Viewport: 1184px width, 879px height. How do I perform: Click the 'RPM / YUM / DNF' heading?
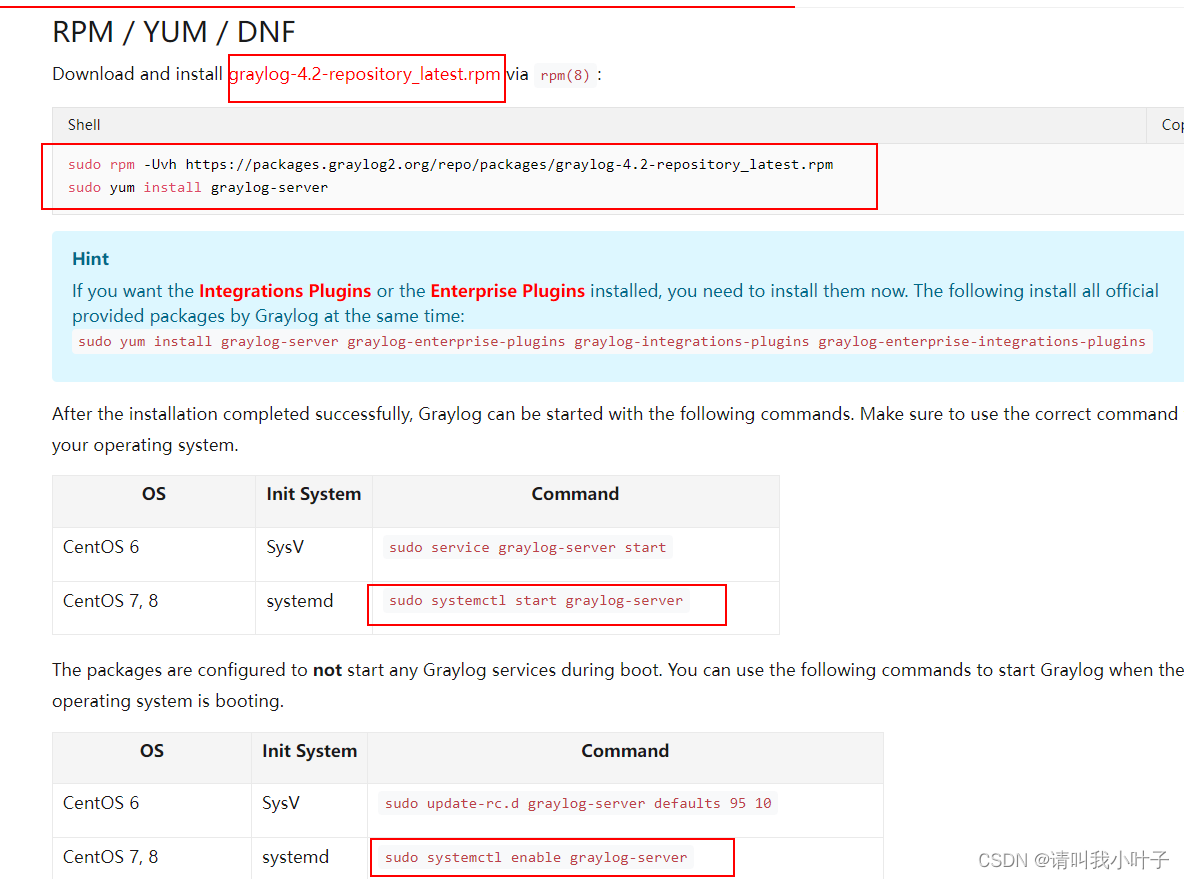pos(174,32)
